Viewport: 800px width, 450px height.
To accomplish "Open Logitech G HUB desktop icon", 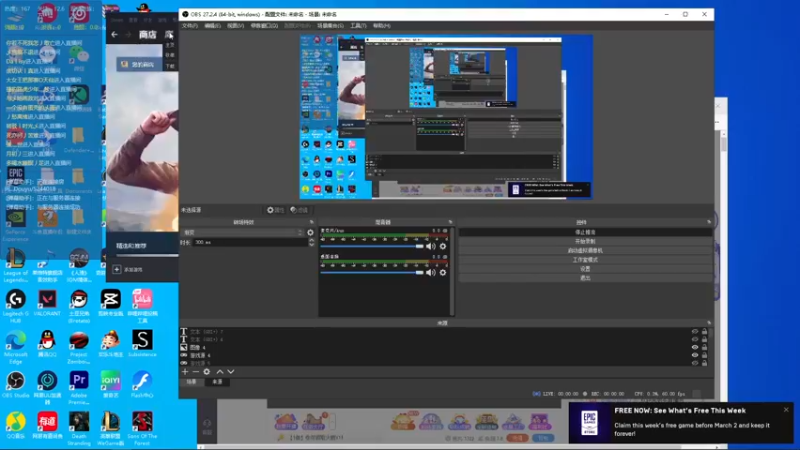I will point(15,306).
